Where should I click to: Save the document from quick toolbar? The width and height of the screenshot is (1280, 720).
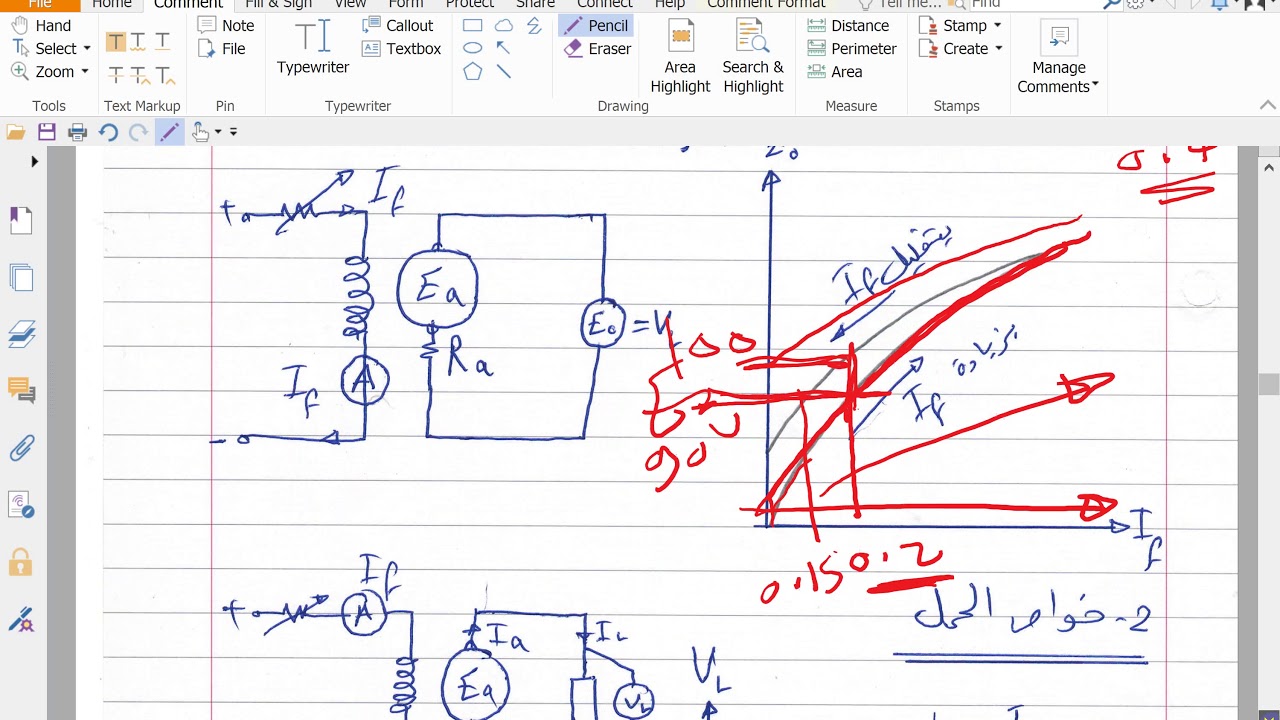tap(47, 131)
